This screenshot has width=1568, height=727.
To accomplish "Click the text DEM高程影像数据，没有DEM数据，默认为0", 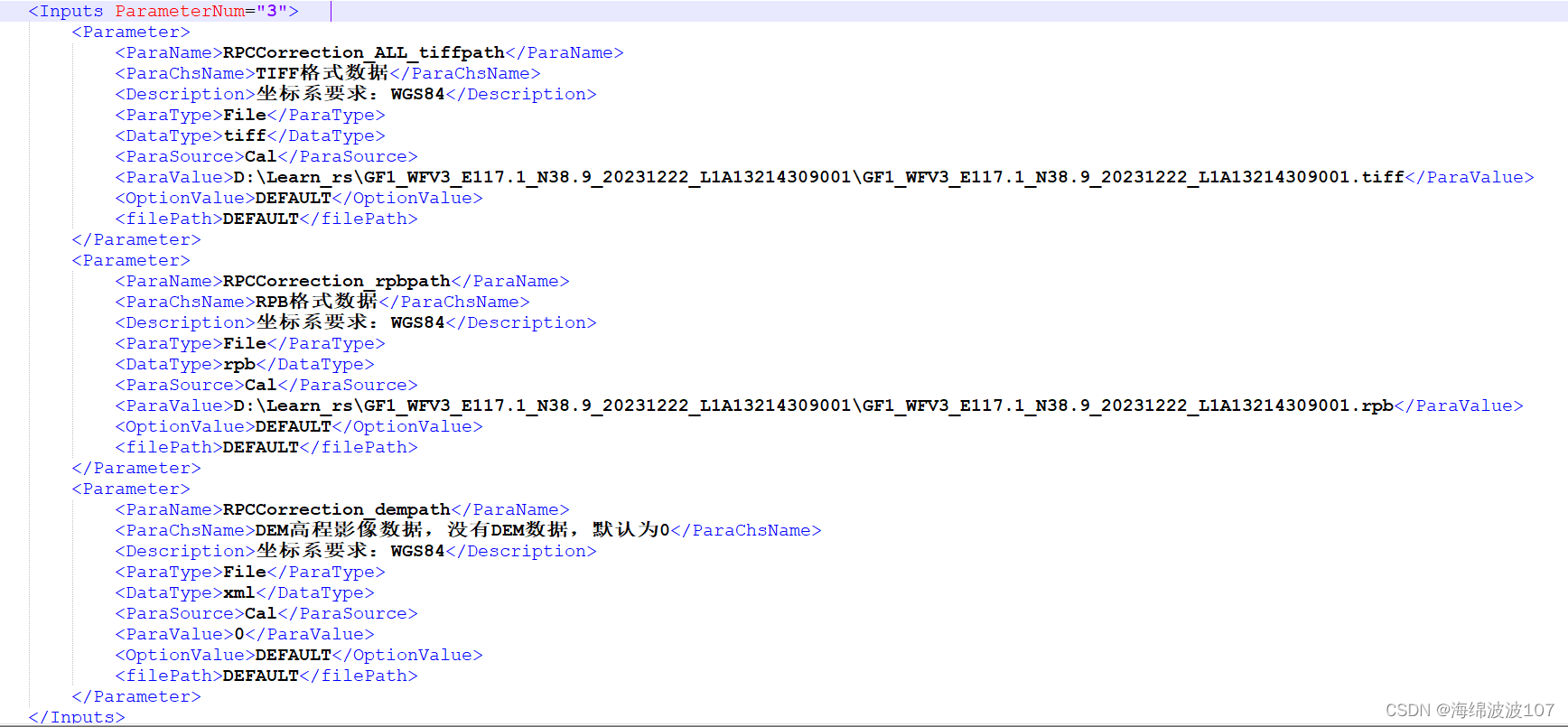I will click(463, 530).
